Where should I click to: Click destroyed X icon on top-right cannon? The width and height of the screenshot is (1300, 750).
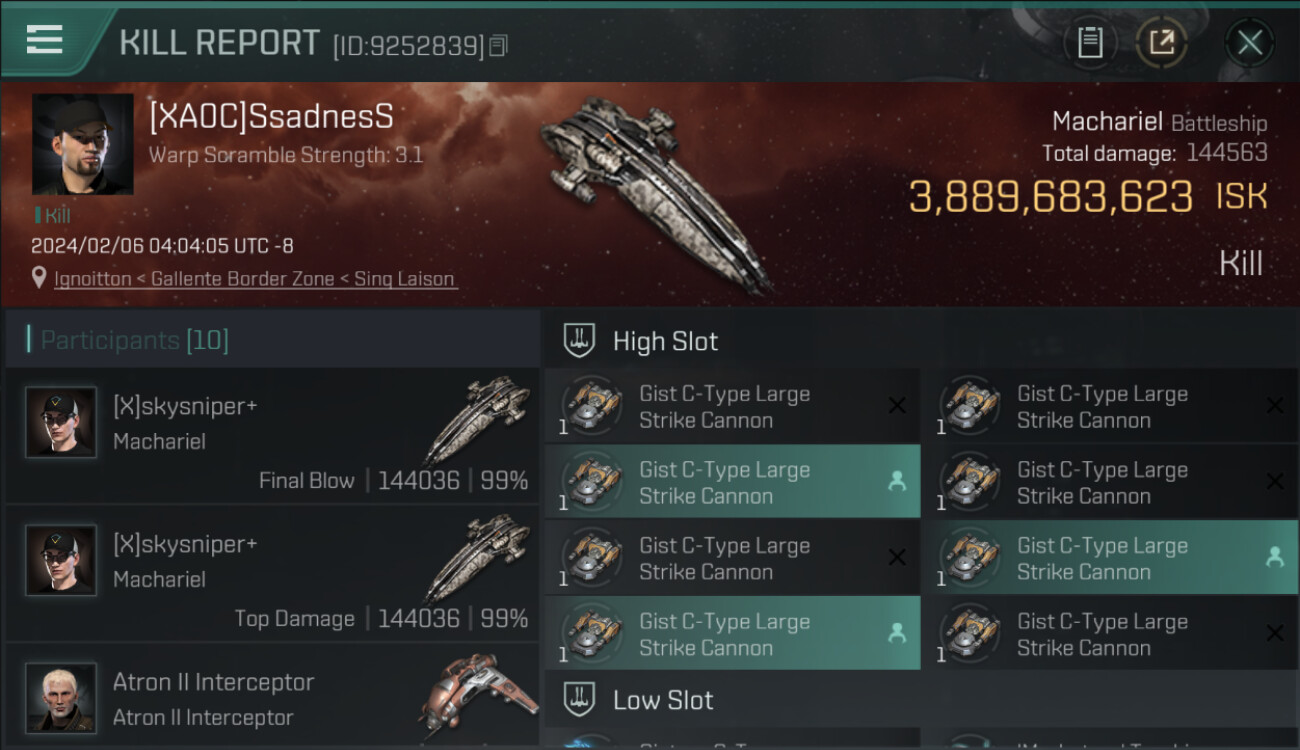[x=1275, y=405]
